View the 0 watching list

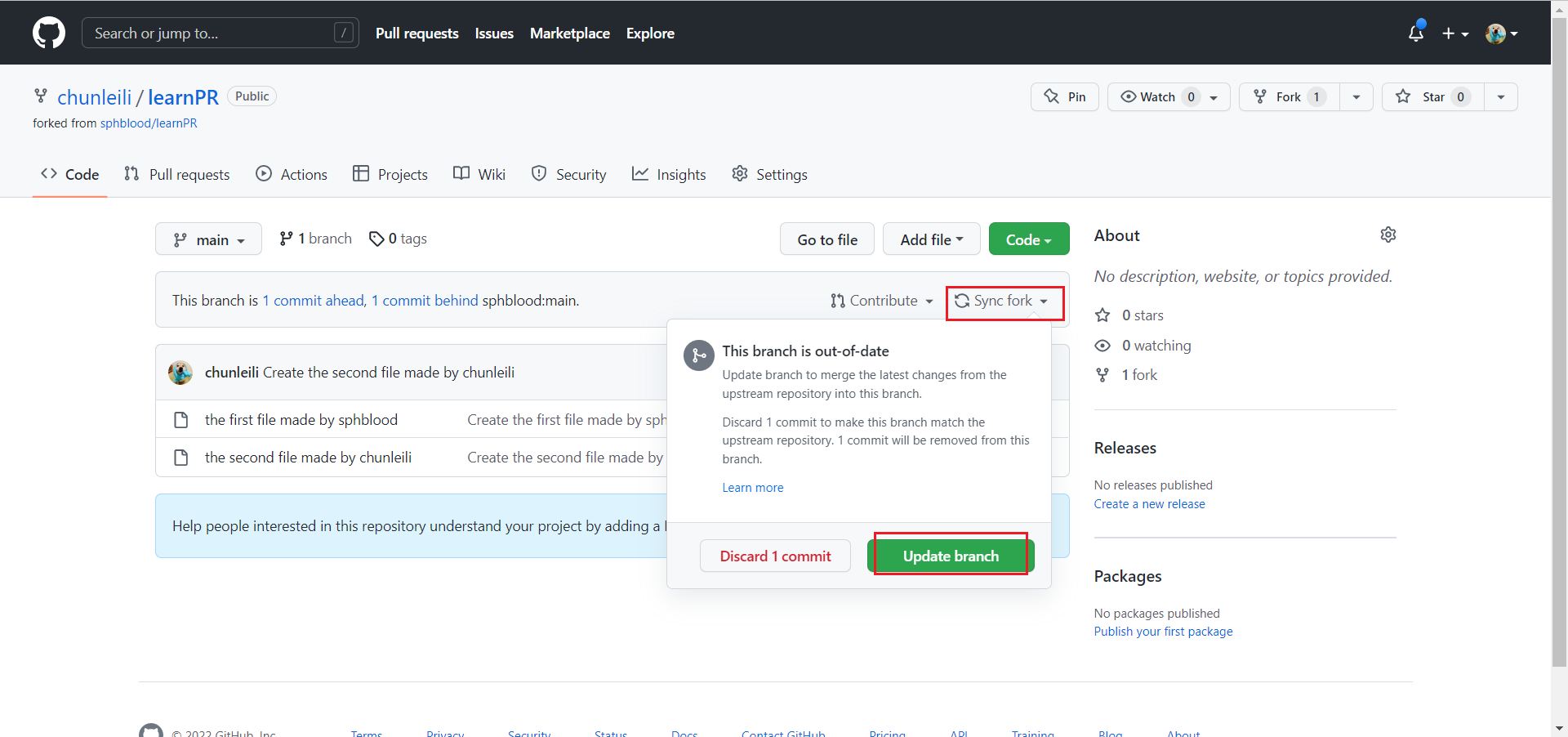1143,346
